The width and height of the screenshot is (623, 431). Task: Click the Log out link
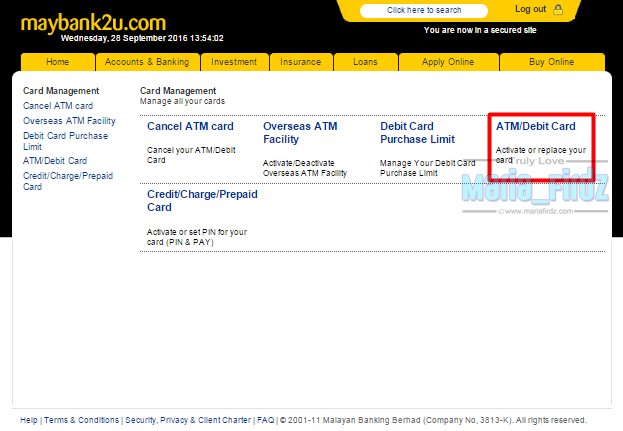coord(530,9)
